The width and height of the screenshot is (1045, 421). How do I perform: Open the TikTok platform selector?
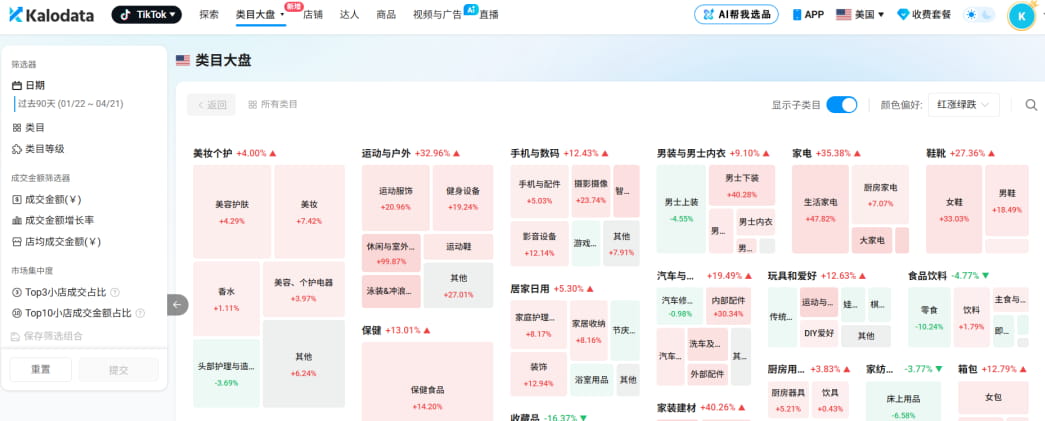tap(147, 14)
